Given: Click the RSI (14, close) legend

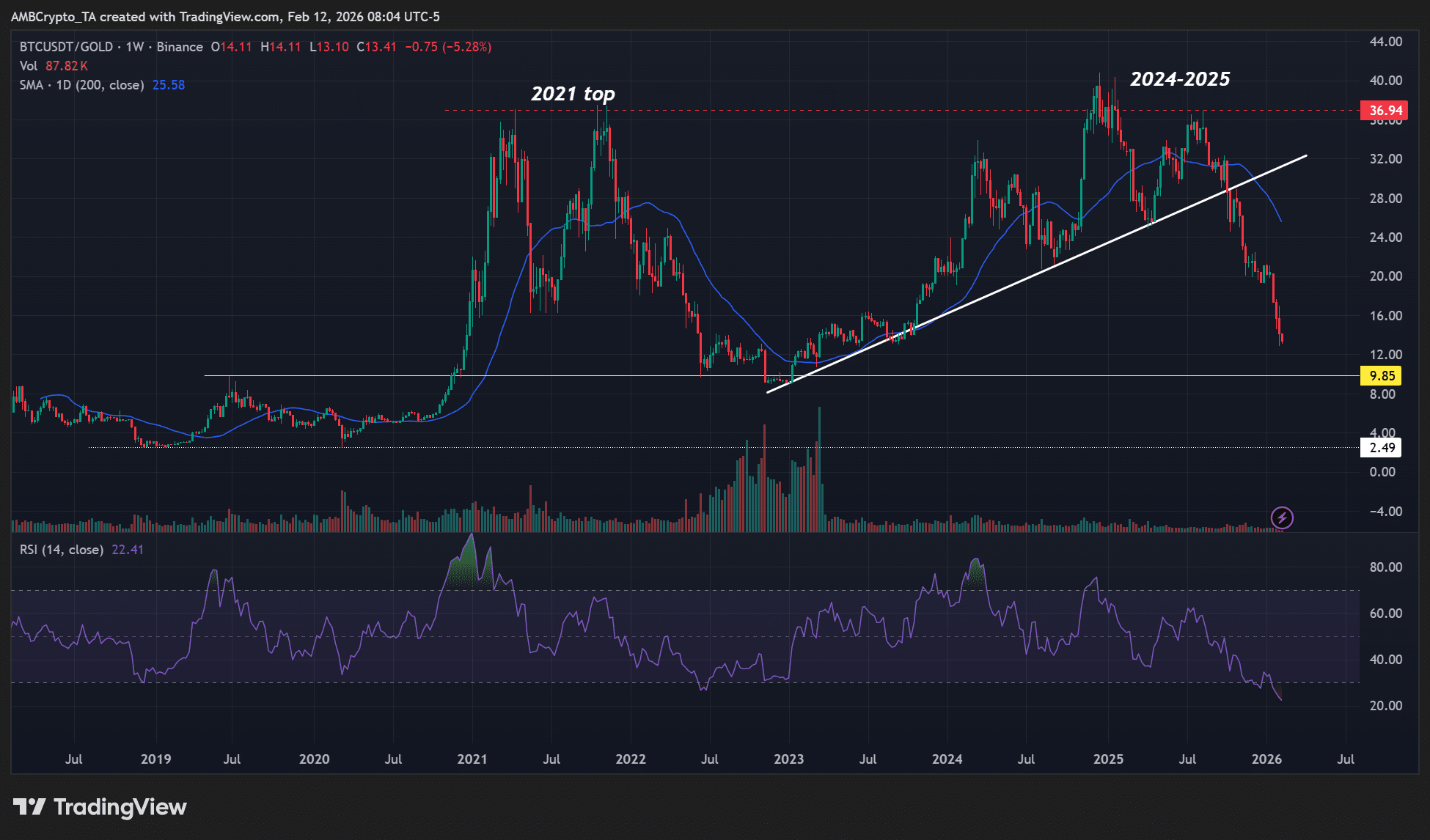Looking at the screenshot, I should (x=62, y=550).
